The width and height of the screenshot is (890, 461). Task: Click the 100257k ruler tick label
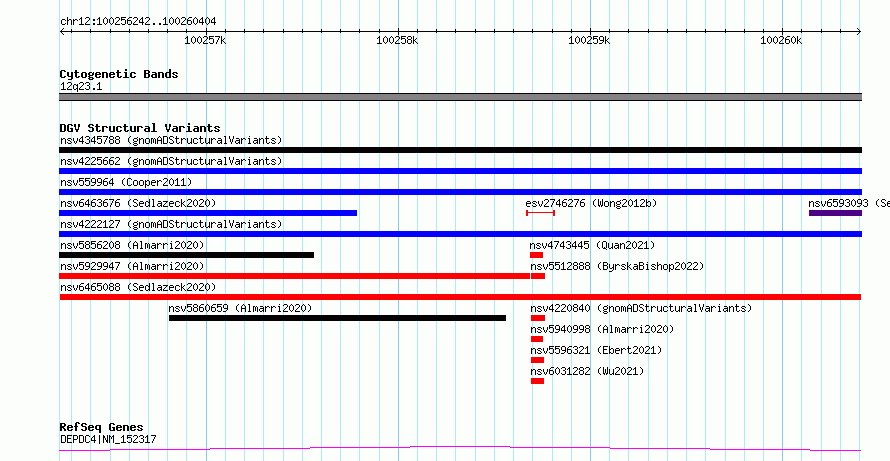coord(205,40)
